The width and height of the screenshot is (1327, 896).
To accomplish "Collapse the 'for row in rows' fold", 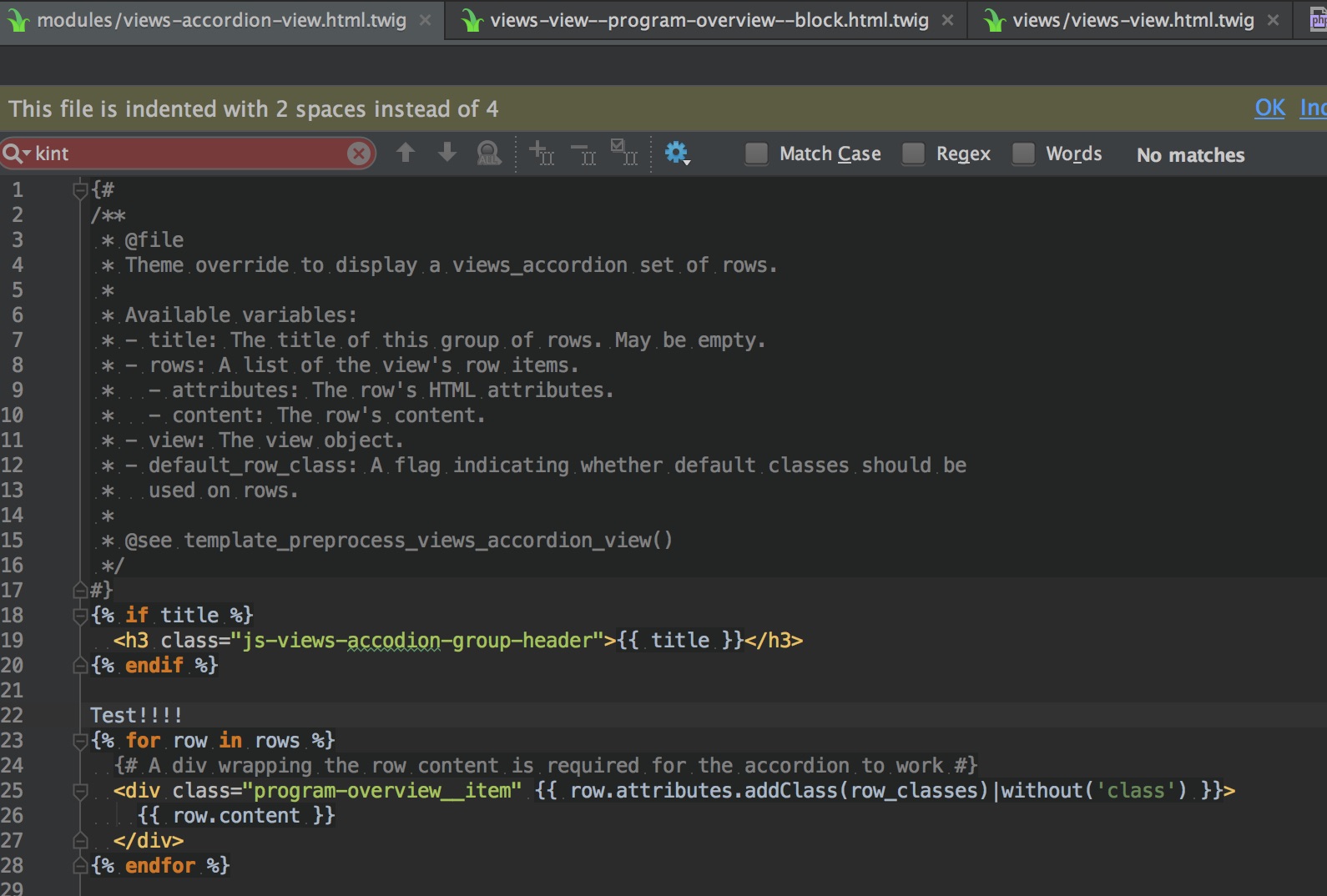I will (80, 741).
